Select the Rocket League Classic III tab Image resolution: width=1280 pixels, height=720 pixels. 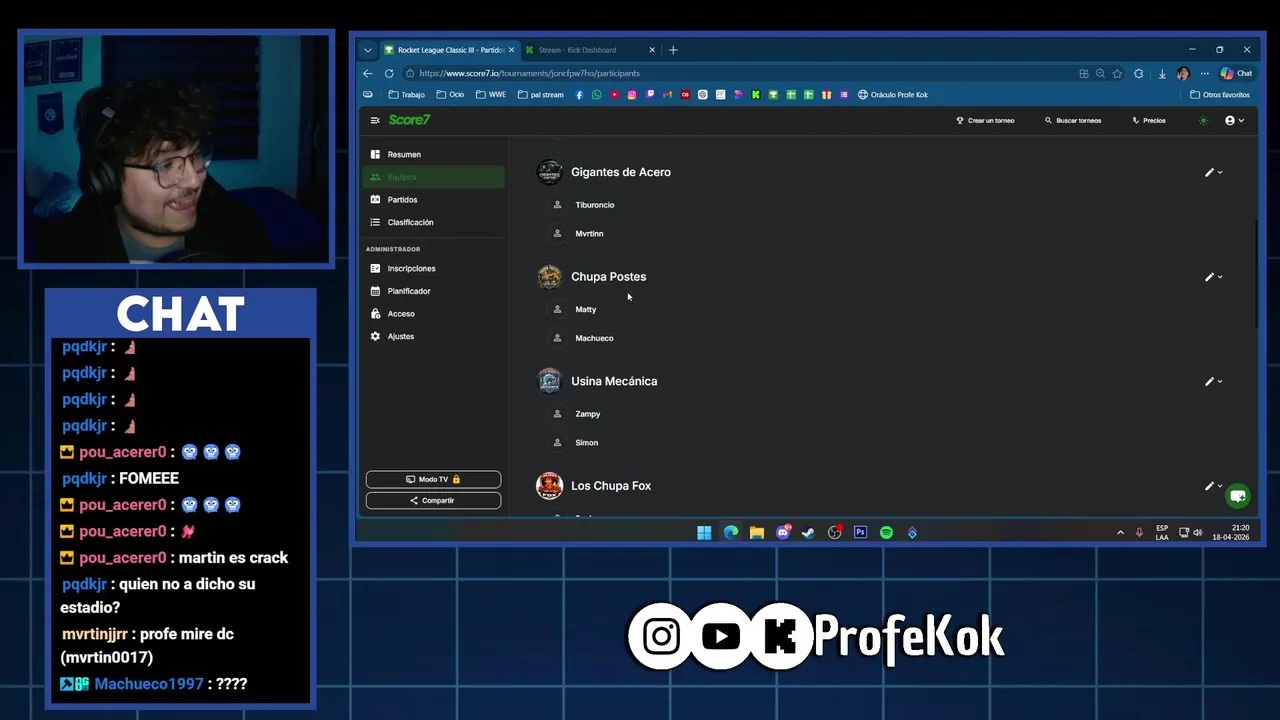tap(450, 50)
